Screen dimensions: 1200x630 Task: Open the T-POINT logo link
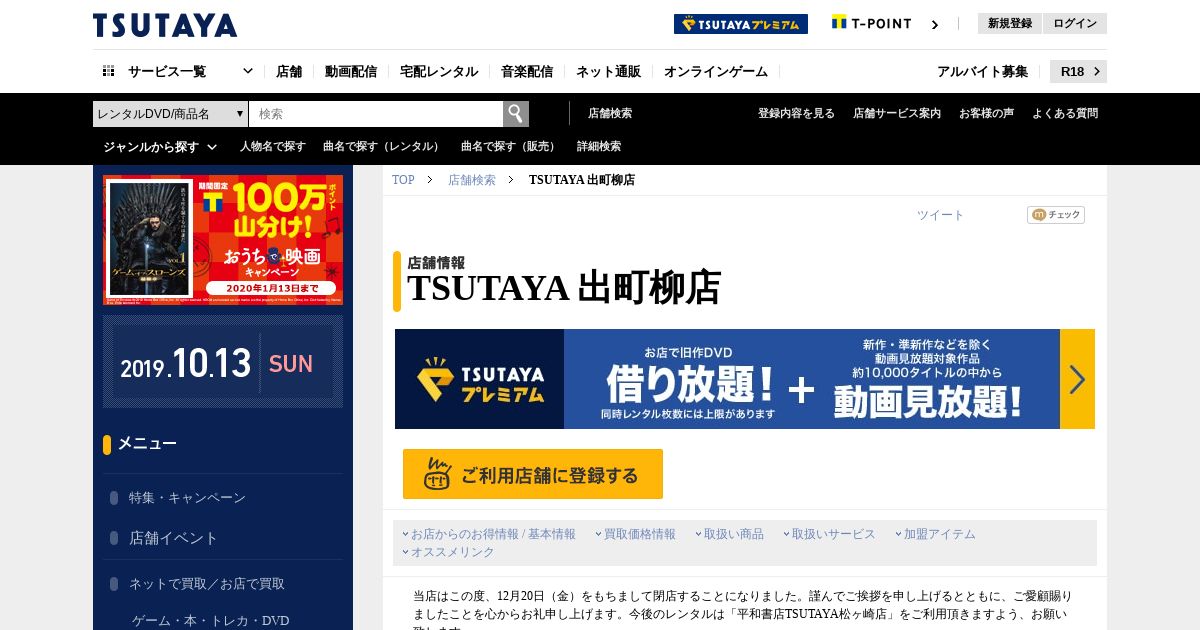pyautogui.click(x=871, y=23)
